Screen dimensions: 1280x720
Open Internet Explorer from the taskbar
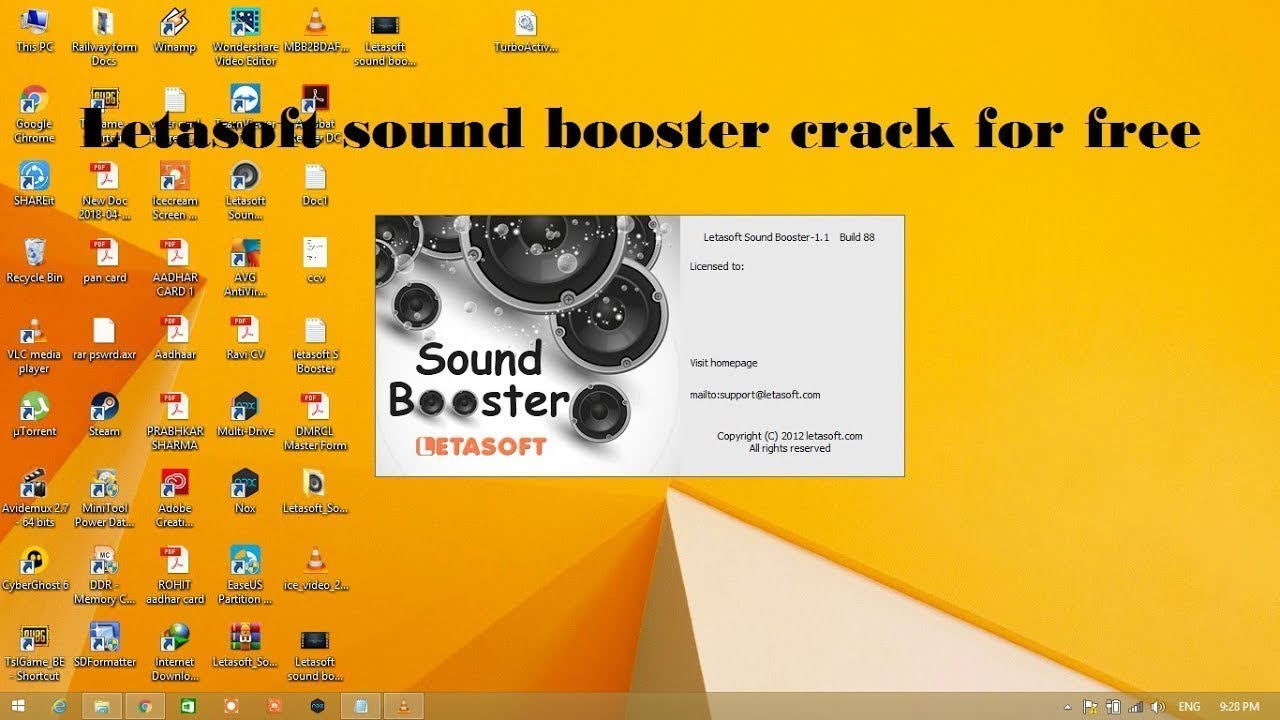pyautogui.click(x=59, y=706)
